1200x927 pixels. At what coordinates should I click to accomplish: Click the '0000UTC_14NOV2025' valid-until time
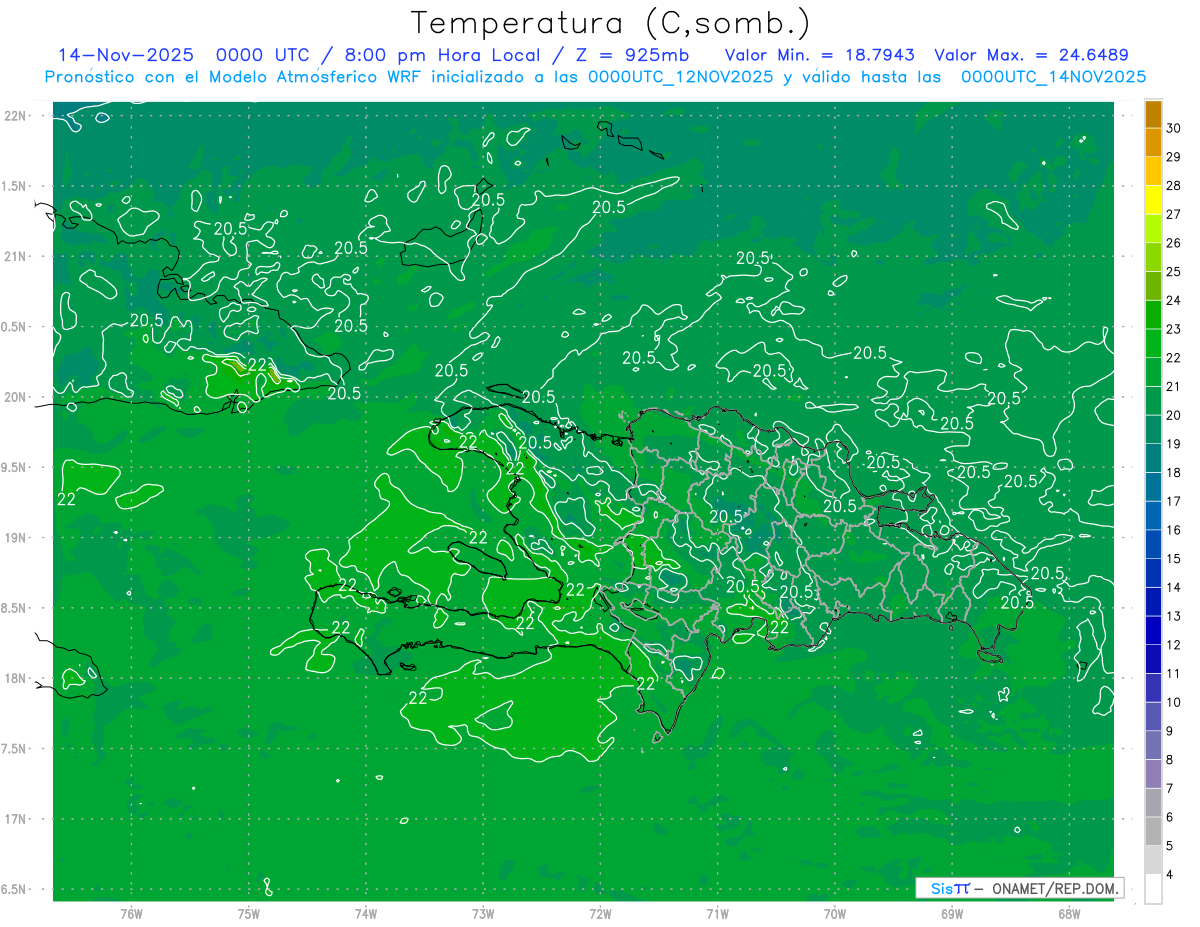pyautogui.click(x=1053, y=77)
